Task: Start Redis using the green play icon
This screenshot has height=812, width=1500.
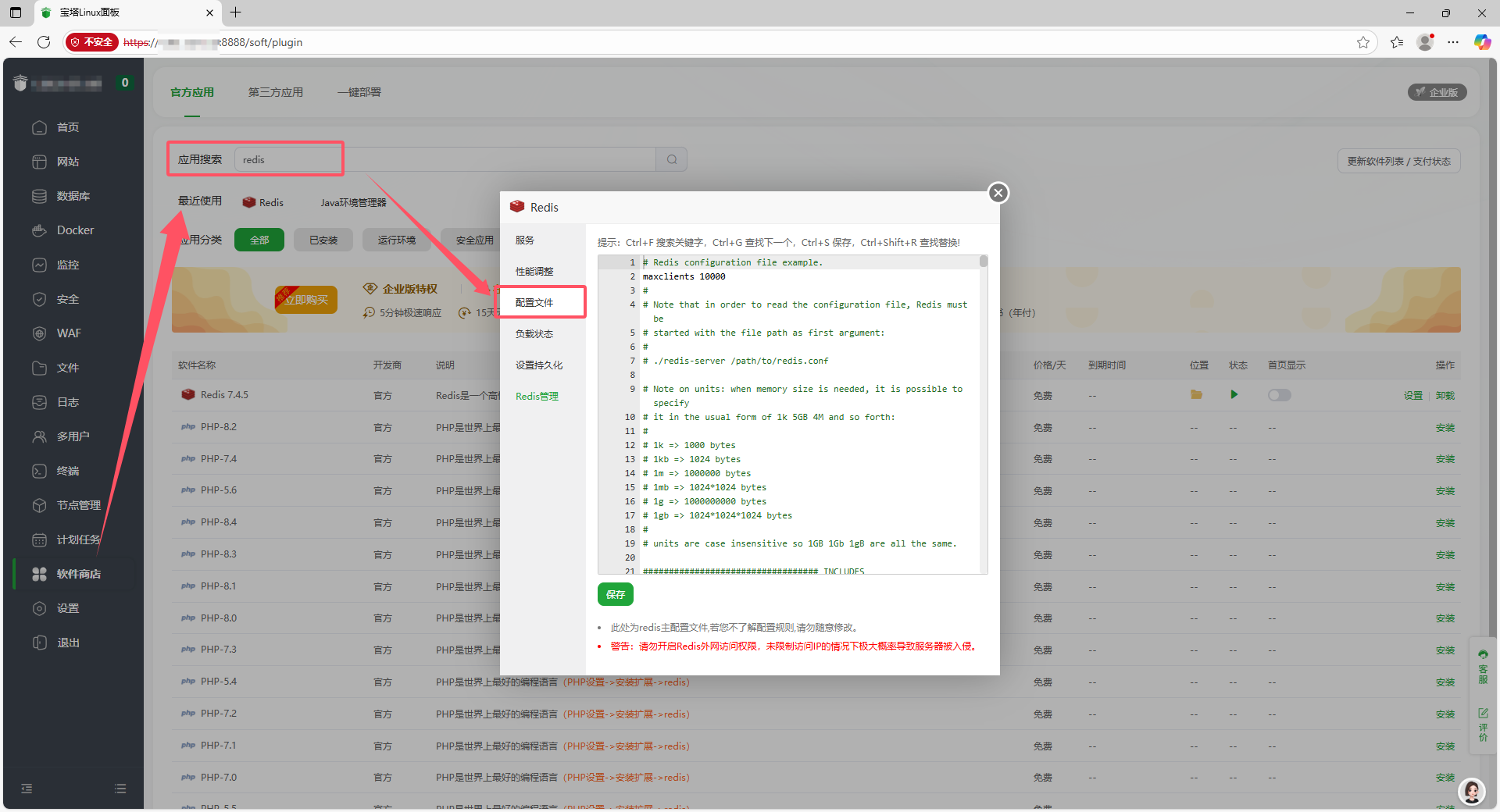Action: pyautogui.click(x=1234, y=395)
